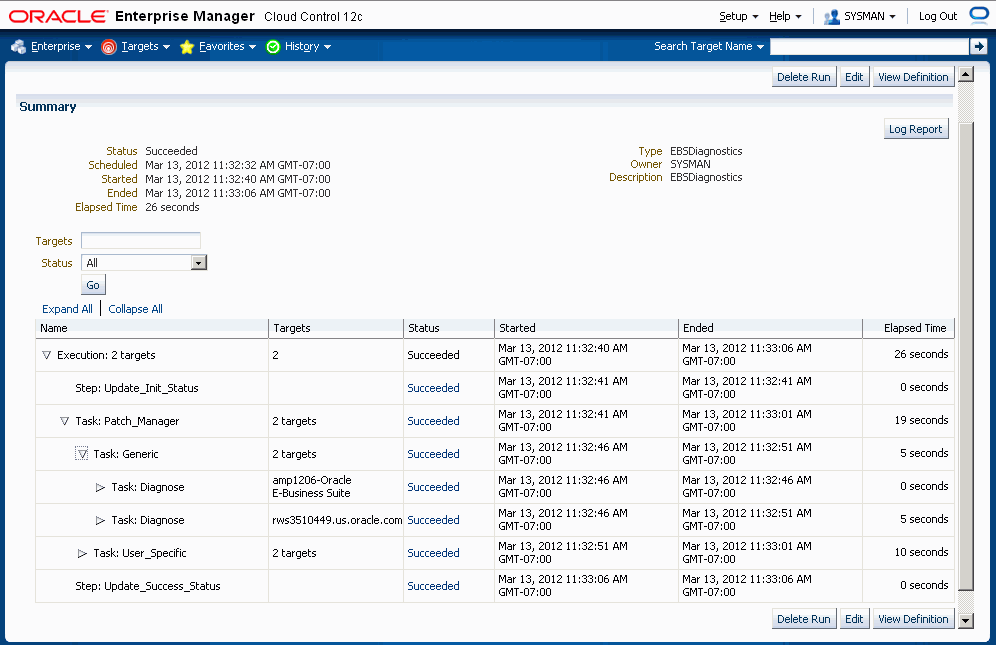Click View Definition below the table
The width and height of the screenshot is (996, 645).
coord(913,619)
